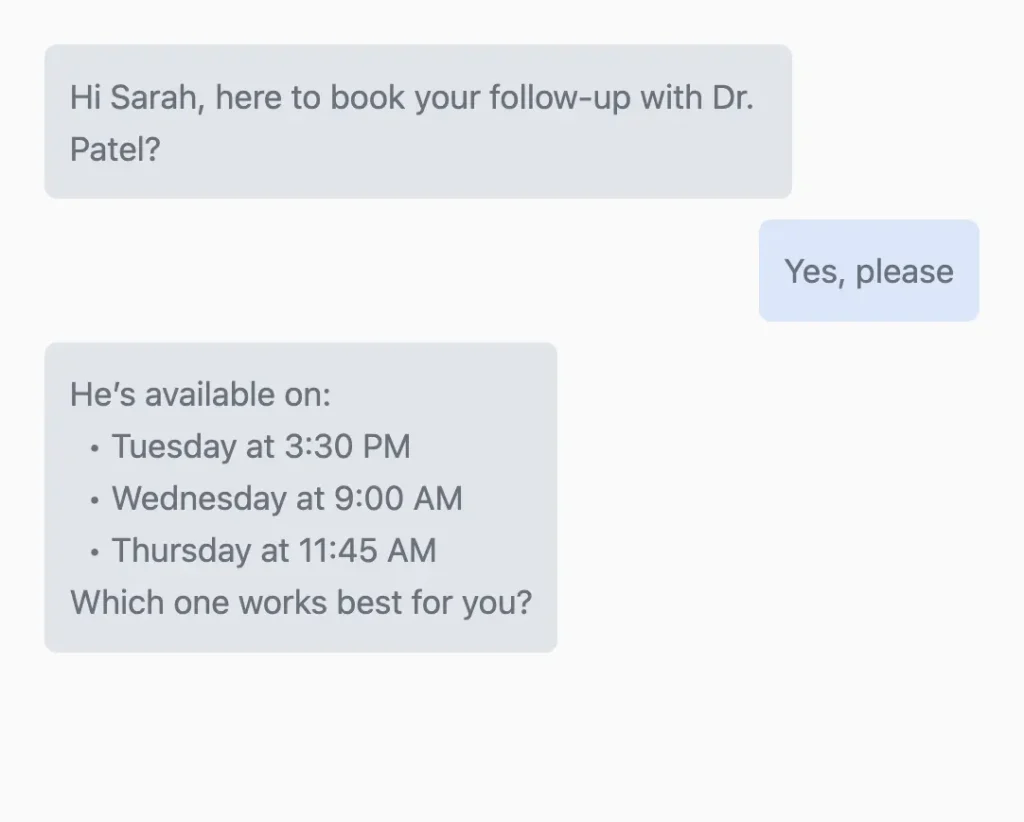Click 'Dr.' at end of first line
The image size is (1024, 822).
(733, 97)
